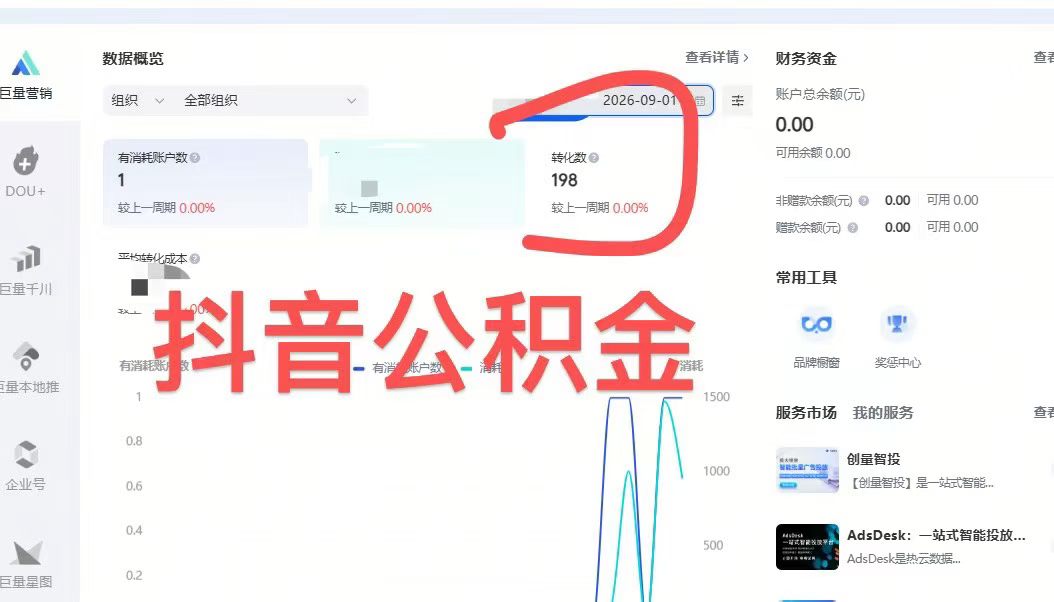The height and width of the screenshot is (602, 1054).
Task: Click the filter settings icon beside date
Action: pyautogui.click(x=737, y=101)
